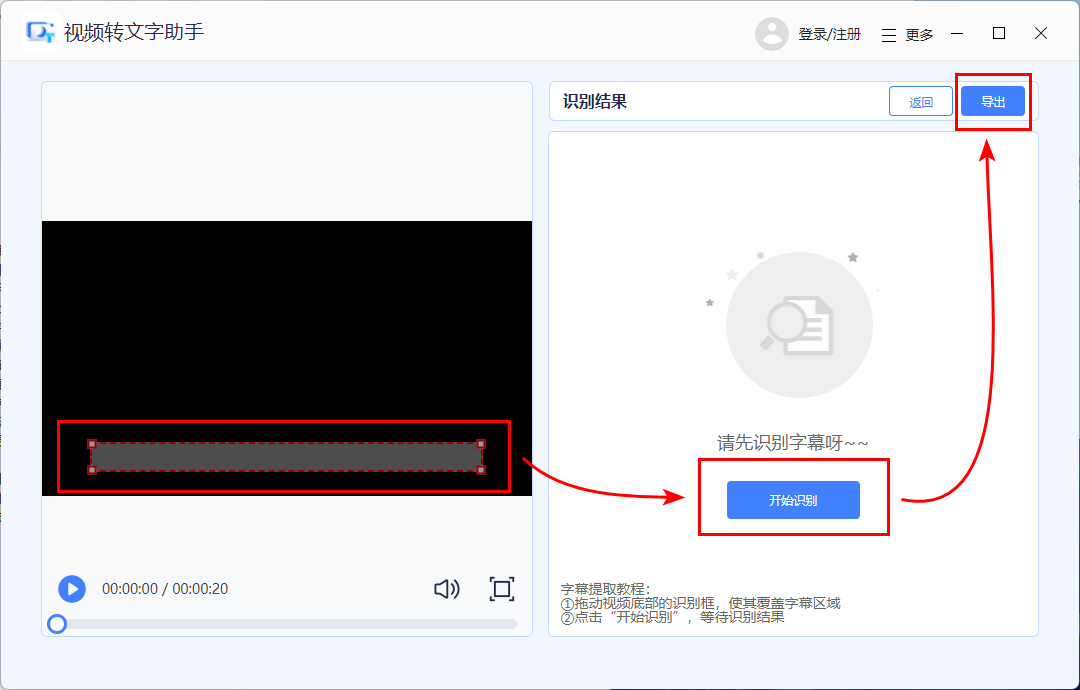Click the user avatar profile icon
1080x690 pixels.
tap(772, 33)
